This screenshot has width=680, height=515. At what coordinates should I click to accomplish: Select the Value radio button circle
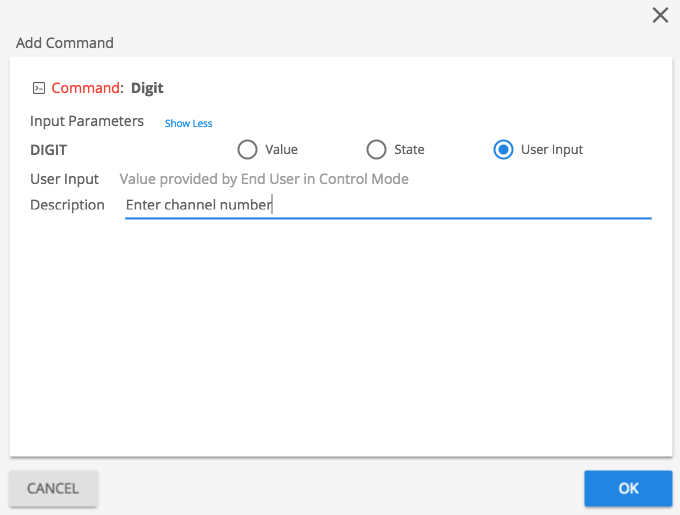247,150
